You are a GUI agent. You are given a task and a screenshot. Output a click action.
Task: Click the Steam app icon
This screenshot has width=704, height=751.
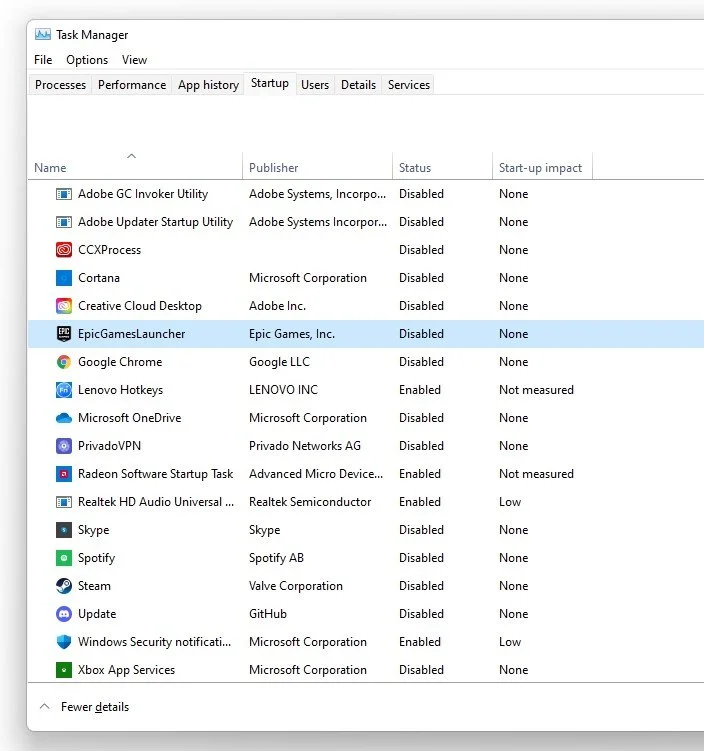point(64,586)
